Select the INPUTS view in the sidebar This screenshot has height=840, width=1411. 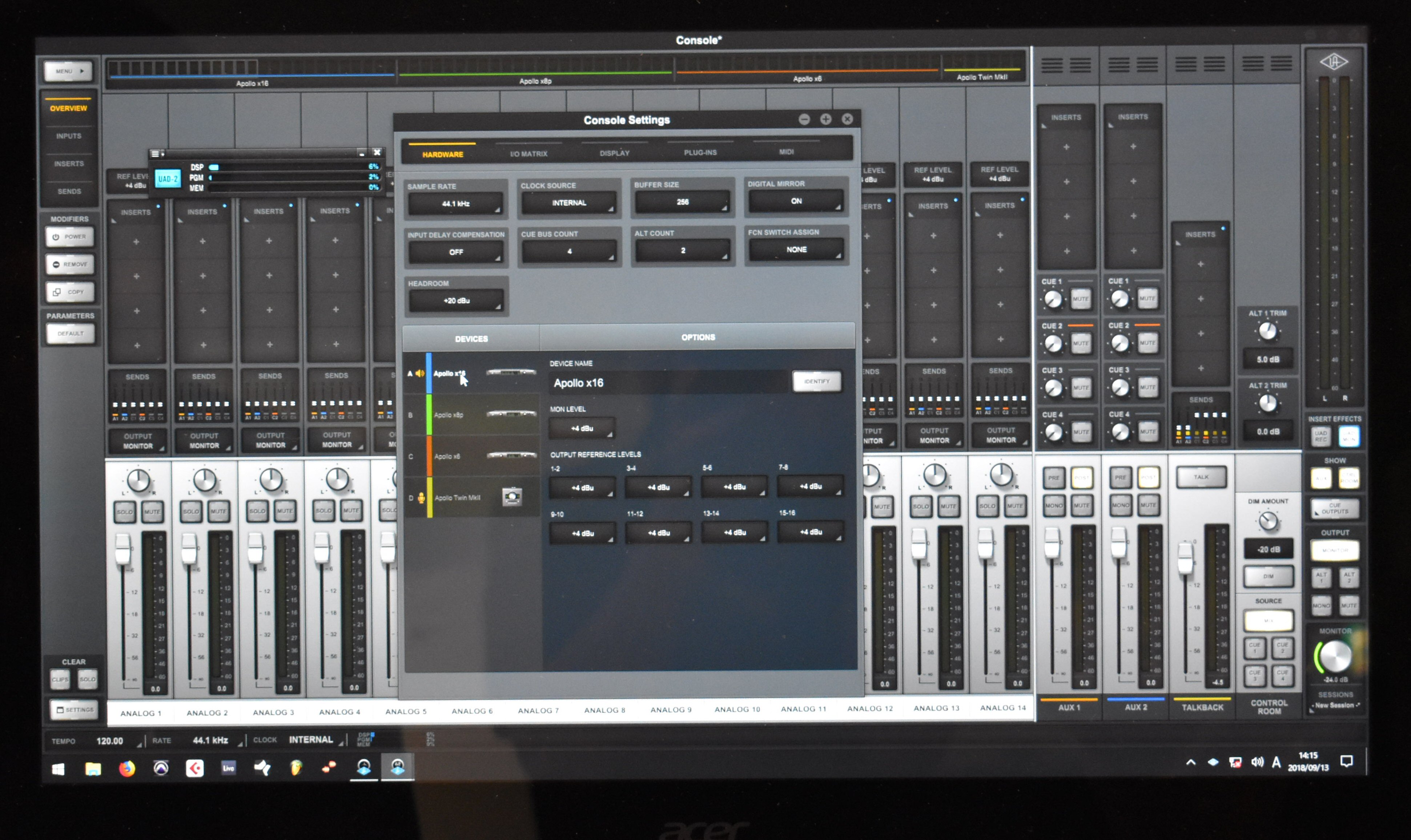pyautogui.click(x=68, y=136)
